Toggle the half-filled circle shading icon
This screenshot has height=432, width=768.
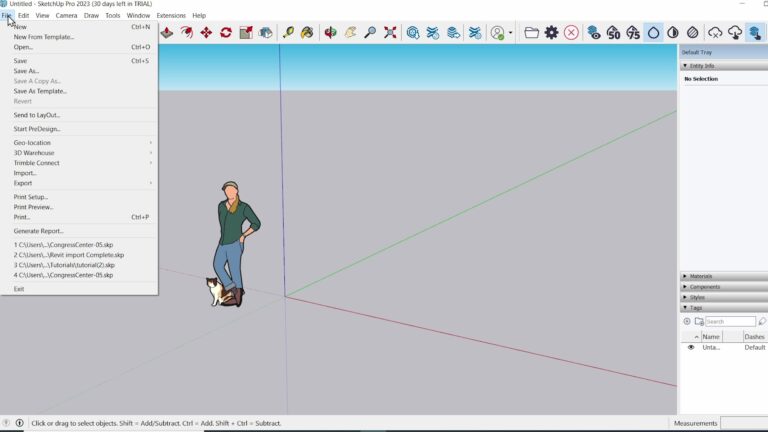pos(673,33)
